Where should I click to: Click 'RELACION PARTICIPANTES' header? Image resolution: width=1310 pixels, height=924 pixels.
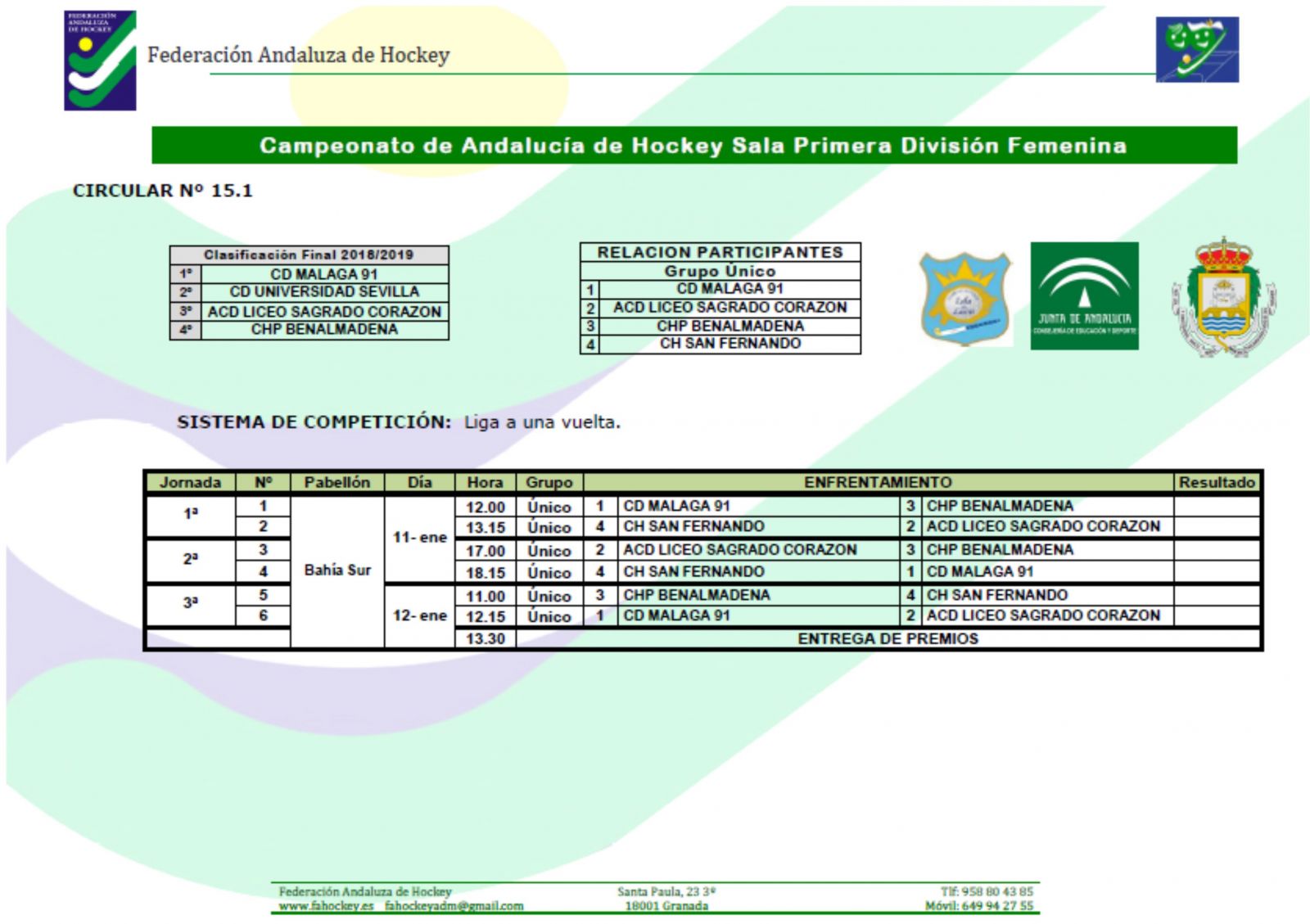pos(720,252)
